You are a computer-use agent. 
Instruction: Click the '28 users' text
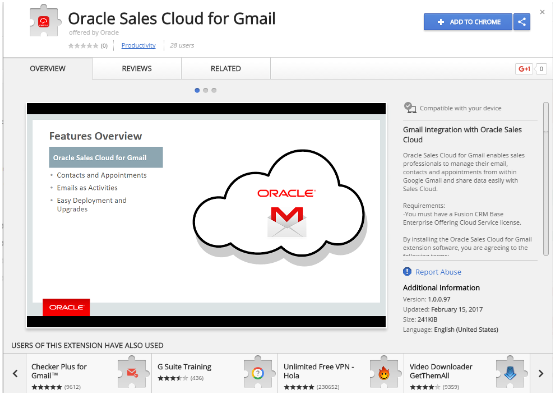pos(182,45)
